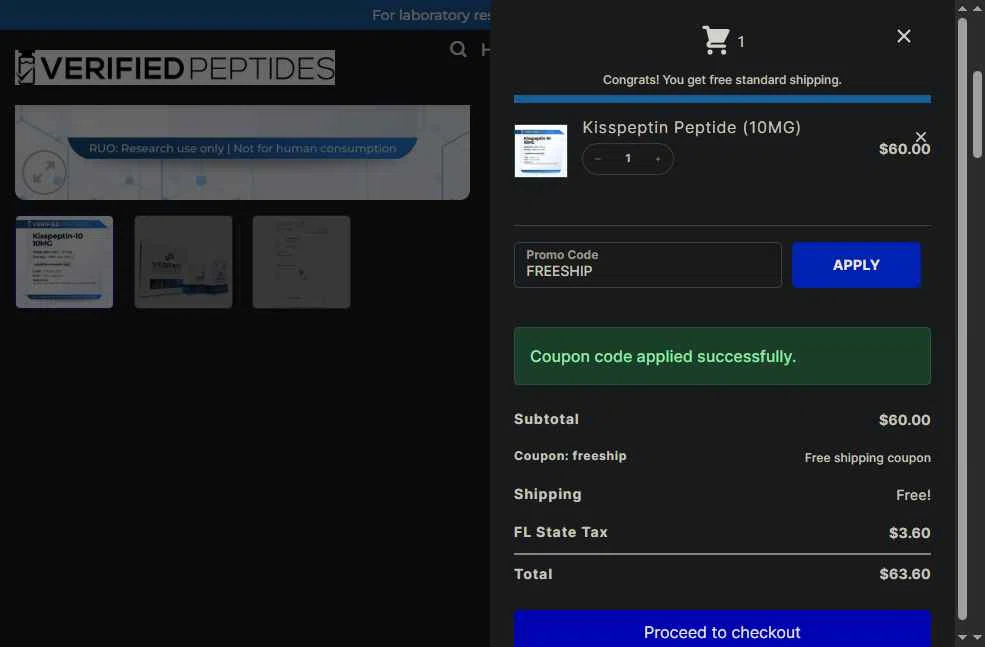Click the scroll down arrow at bottom right
985x647 pixels.
click(977, 637)
